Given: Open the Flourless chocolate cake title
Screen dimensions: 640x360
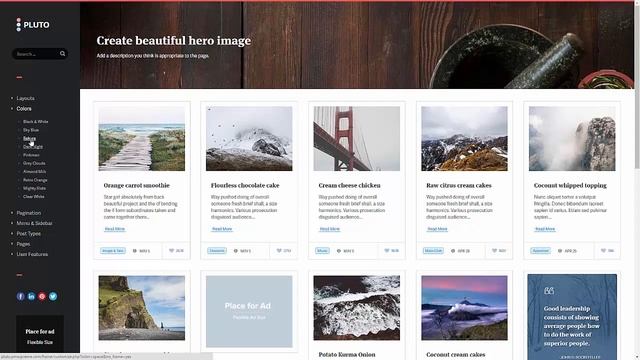Looking at the screenshot, I should point(245,185).
